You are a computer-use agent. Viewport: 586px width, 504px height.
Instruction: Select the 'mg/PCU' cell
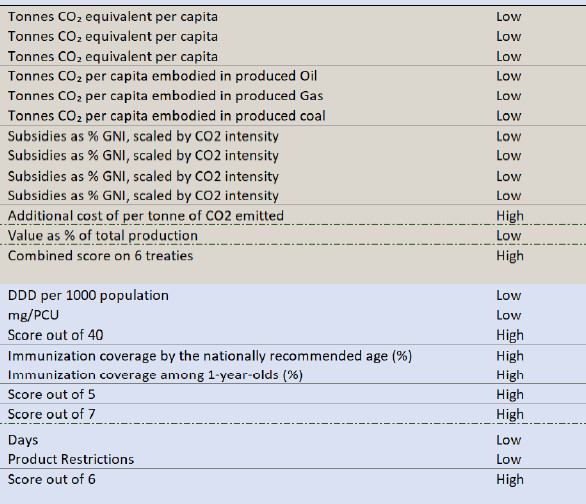point(33,315)
